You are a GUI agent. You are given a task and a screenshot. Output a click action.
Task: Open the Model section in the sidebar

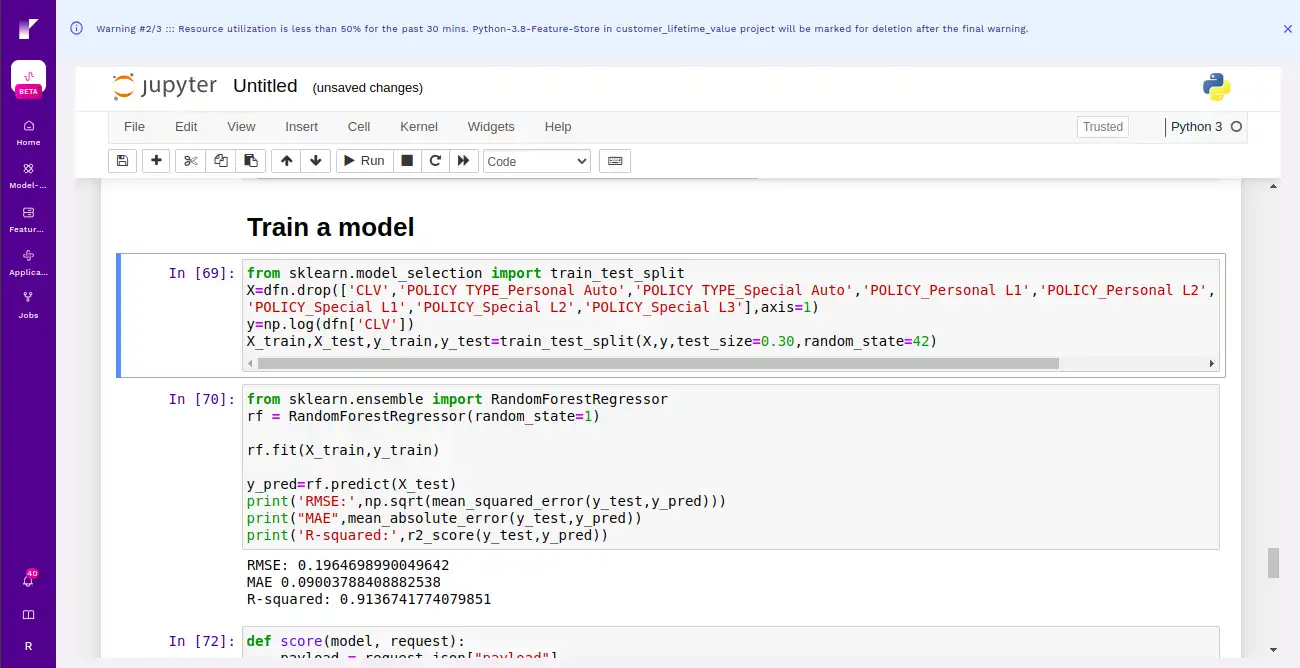28,175
